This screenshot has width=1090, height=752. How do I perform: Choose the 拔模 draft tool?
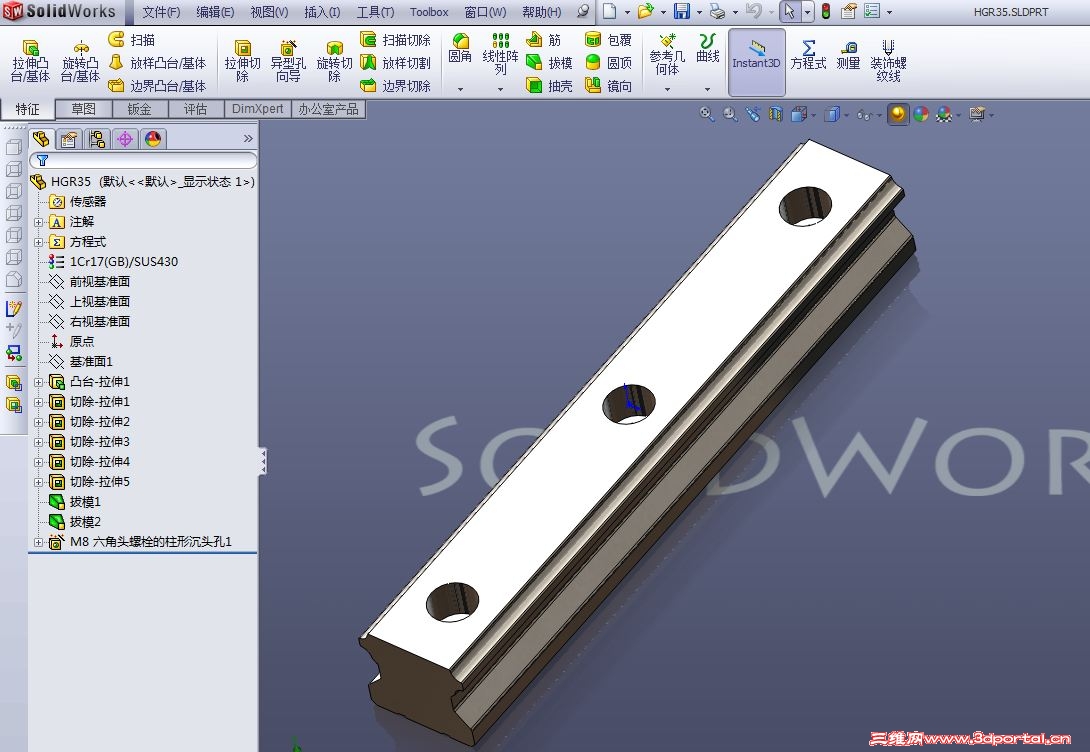549,63
